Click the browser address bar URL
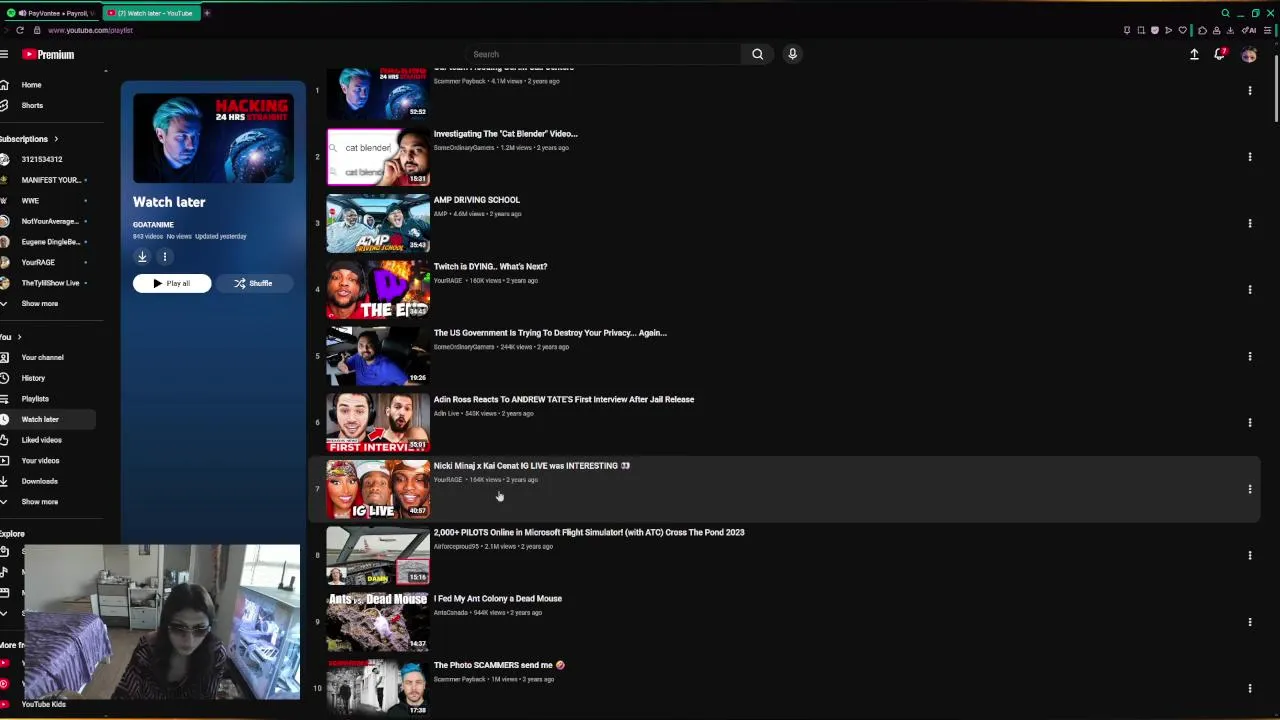The image size is (1280, 720). coord(90,30)
